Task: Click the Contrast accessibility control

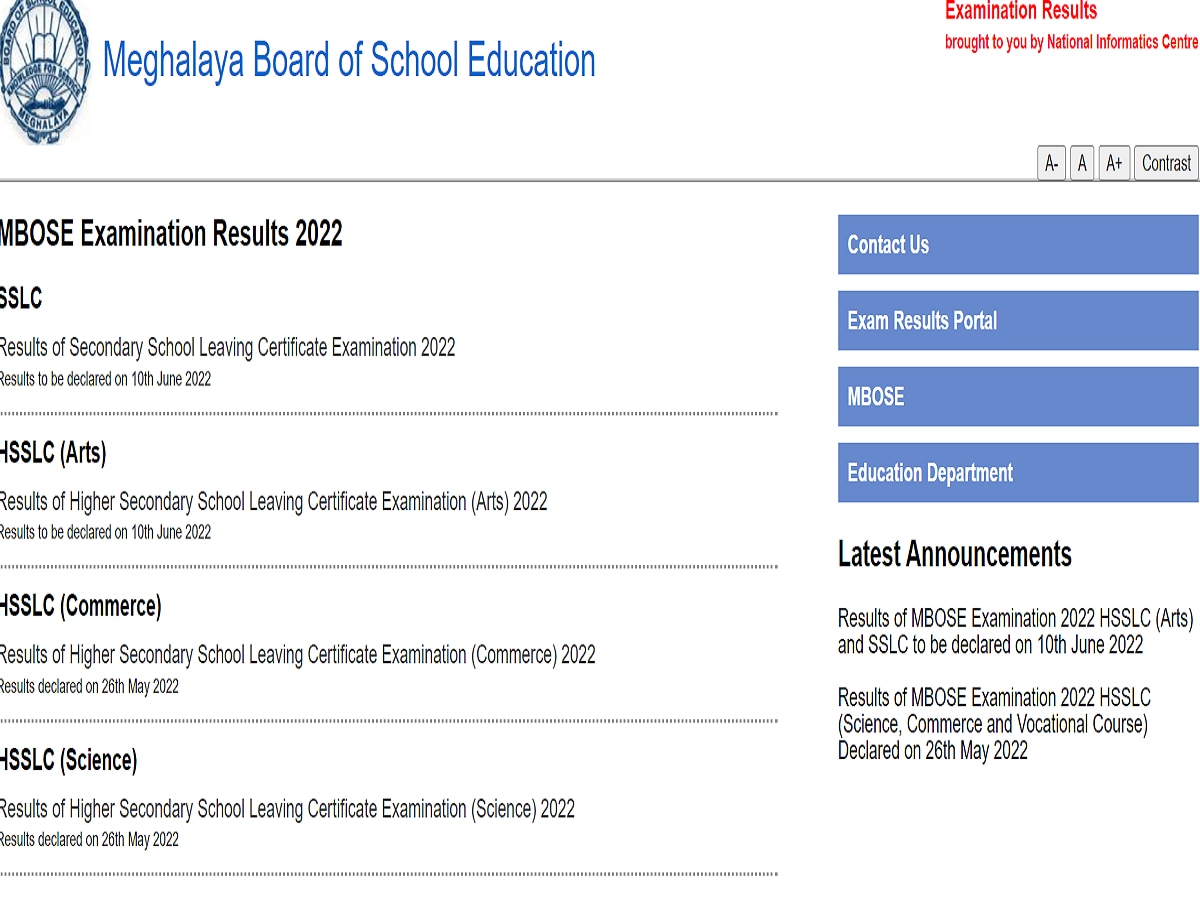Action: click(1165, 163)
